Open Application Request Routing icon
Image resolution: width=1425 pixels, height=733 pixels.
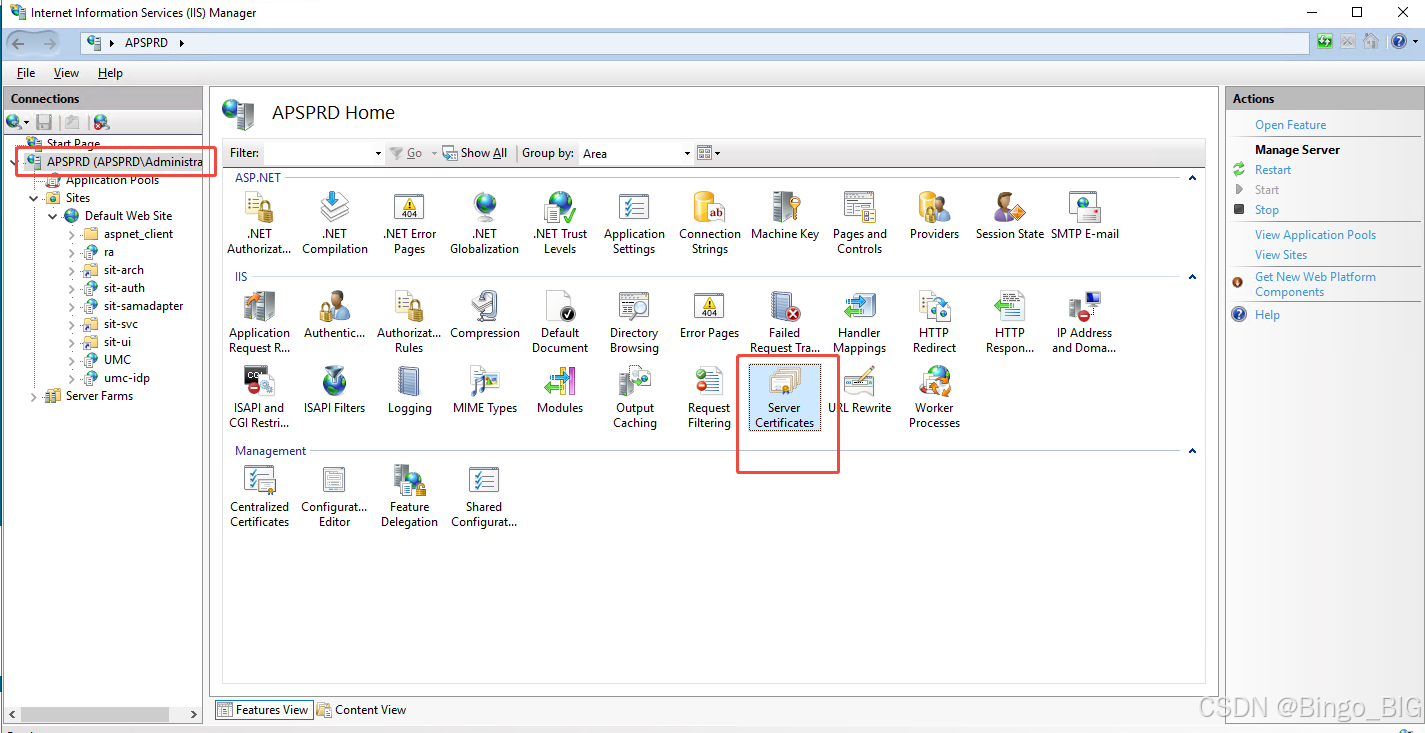point(259,322)
